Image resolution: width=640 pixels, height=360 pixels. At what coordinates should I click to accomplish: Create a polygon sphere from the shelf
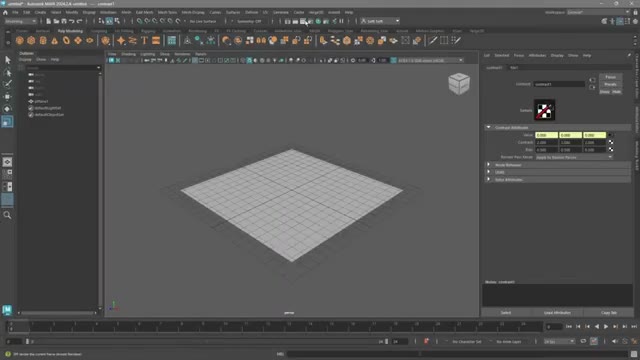tap(20, 40)
